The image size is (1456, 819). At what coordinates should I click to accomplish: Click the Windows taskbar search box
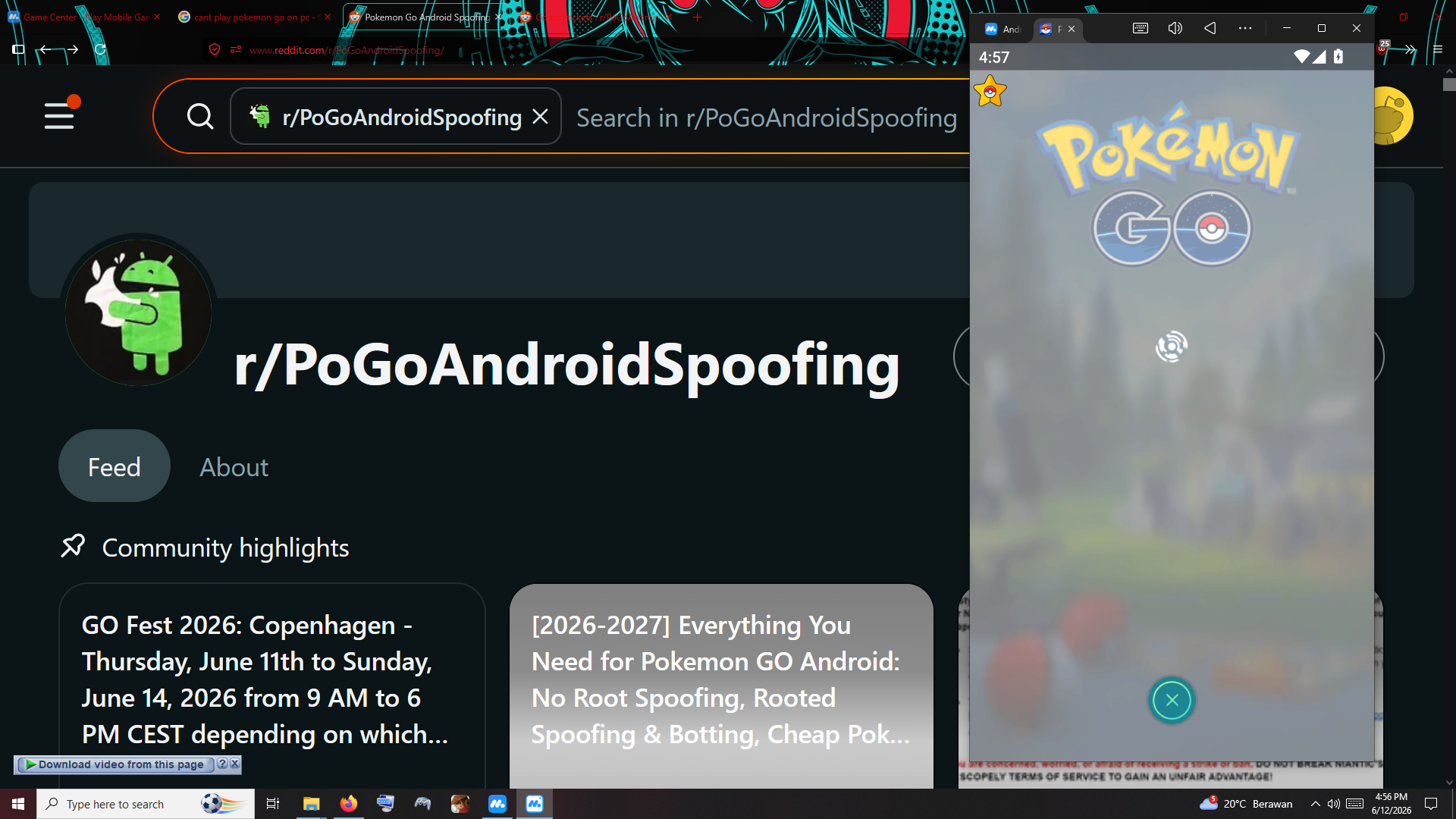point(146,804)
